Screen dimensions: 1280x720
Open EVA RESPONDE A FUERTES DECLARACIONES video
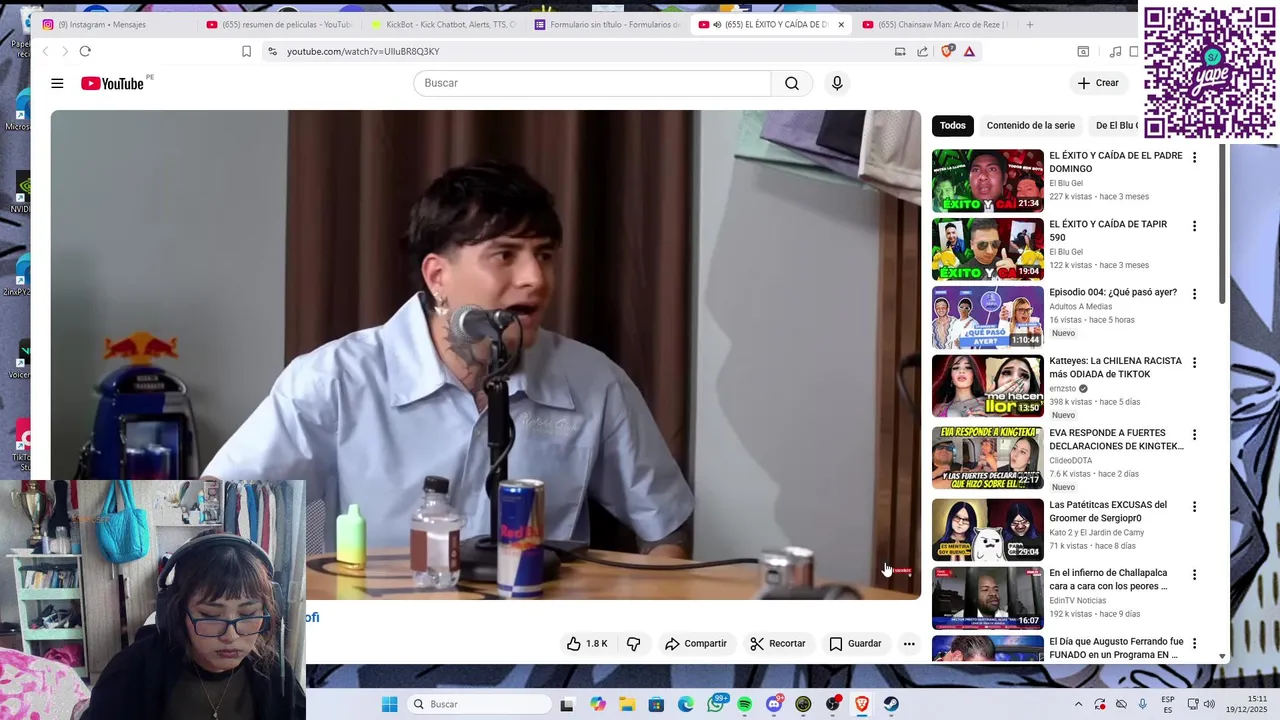(x=1116, y=440)
